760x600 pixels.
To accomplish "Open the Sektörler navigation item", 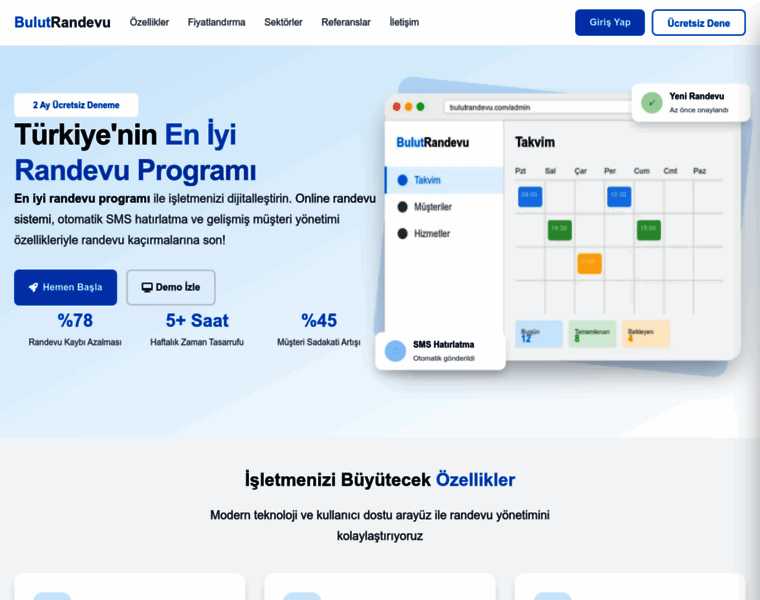I will (x=283, y=22).
